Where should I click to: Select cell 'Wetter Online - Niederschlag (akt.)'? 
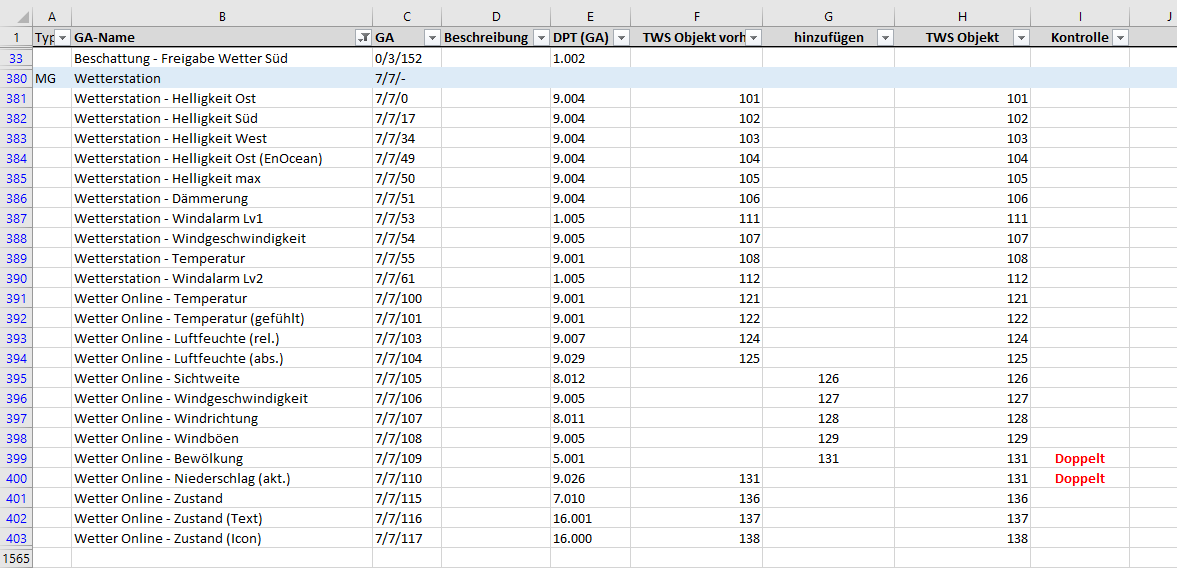pos(222,478)
